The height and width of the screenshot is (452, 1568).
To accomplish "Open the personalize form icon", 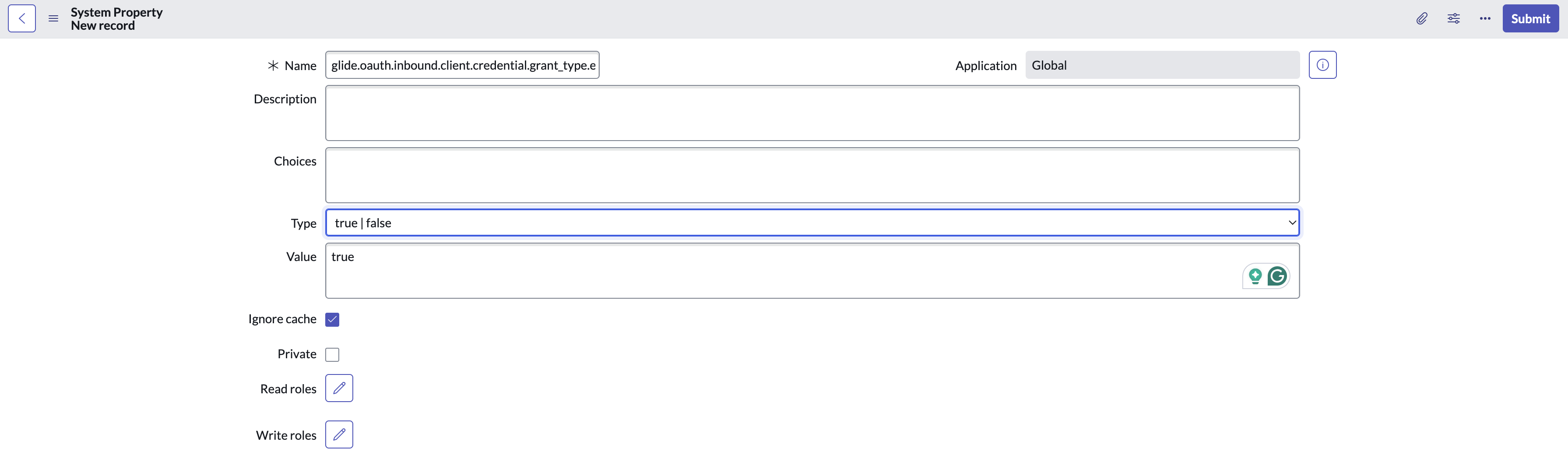I will click(x=1454, y=18).
